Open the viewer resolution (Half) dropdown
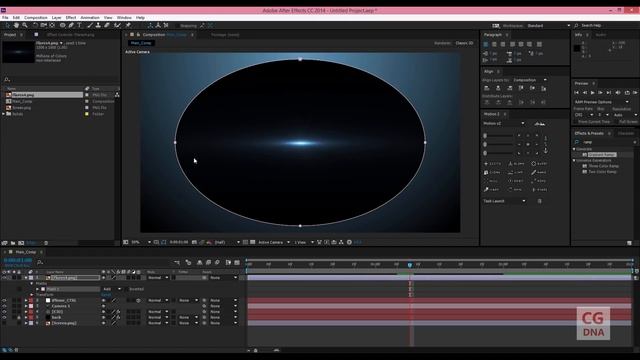Viewport: 640px width, 360px height. [x=227, y=242]
